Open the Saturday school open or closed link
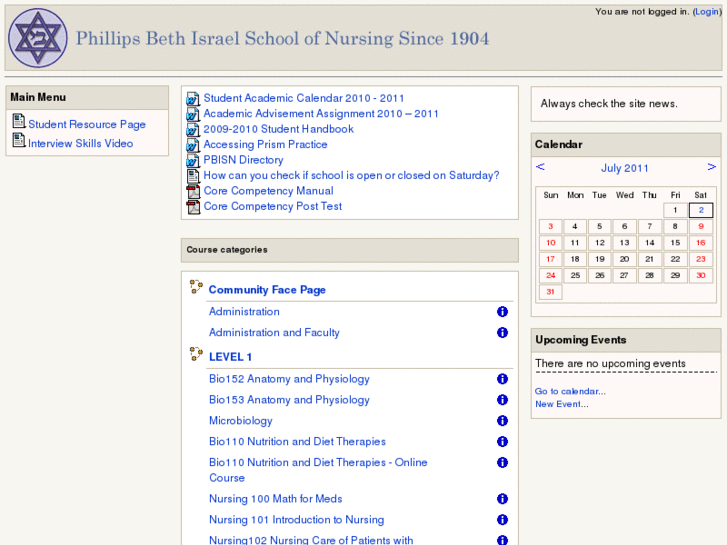 click(x=351, y=175)
